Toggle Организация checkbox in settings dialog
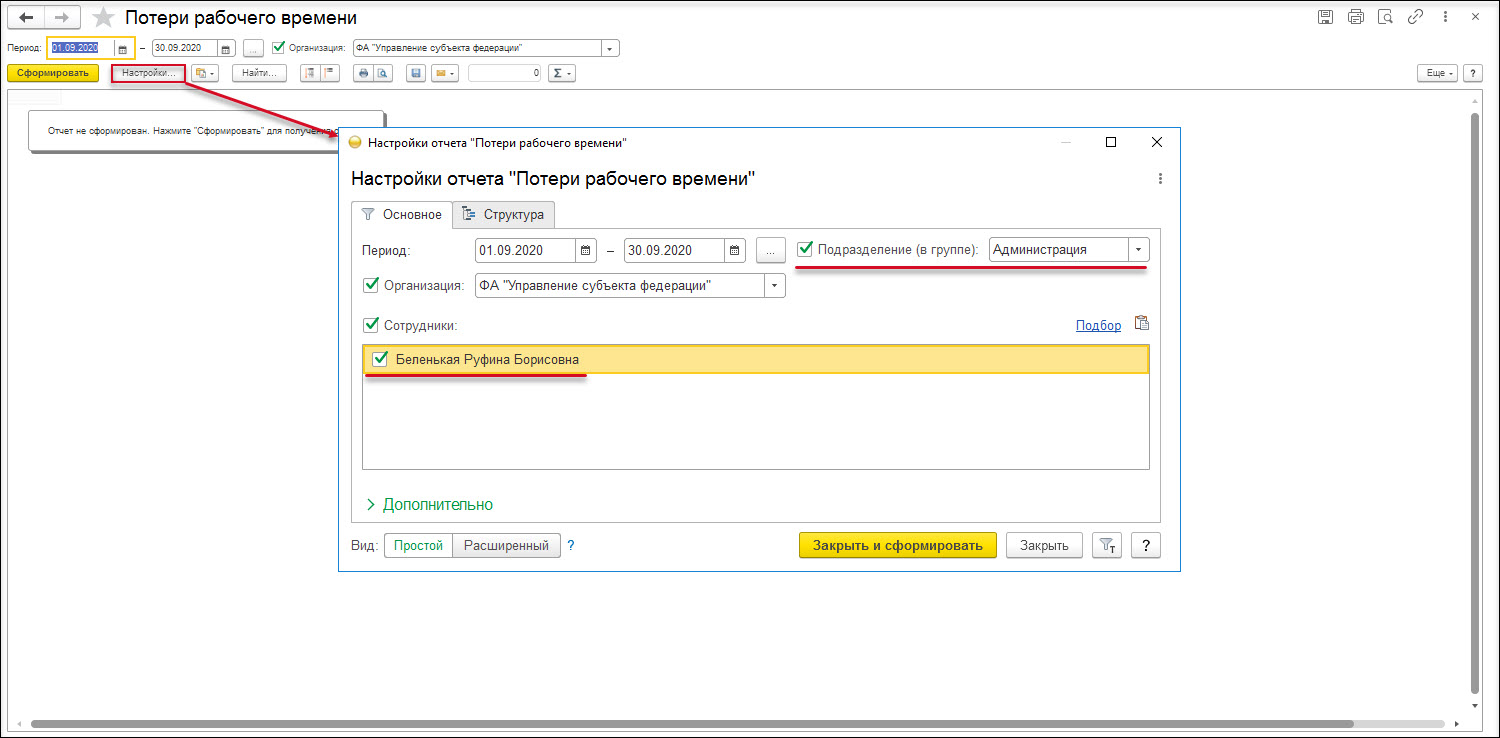The width and height of the screenshot is (1500, 738). coord(371,285)
